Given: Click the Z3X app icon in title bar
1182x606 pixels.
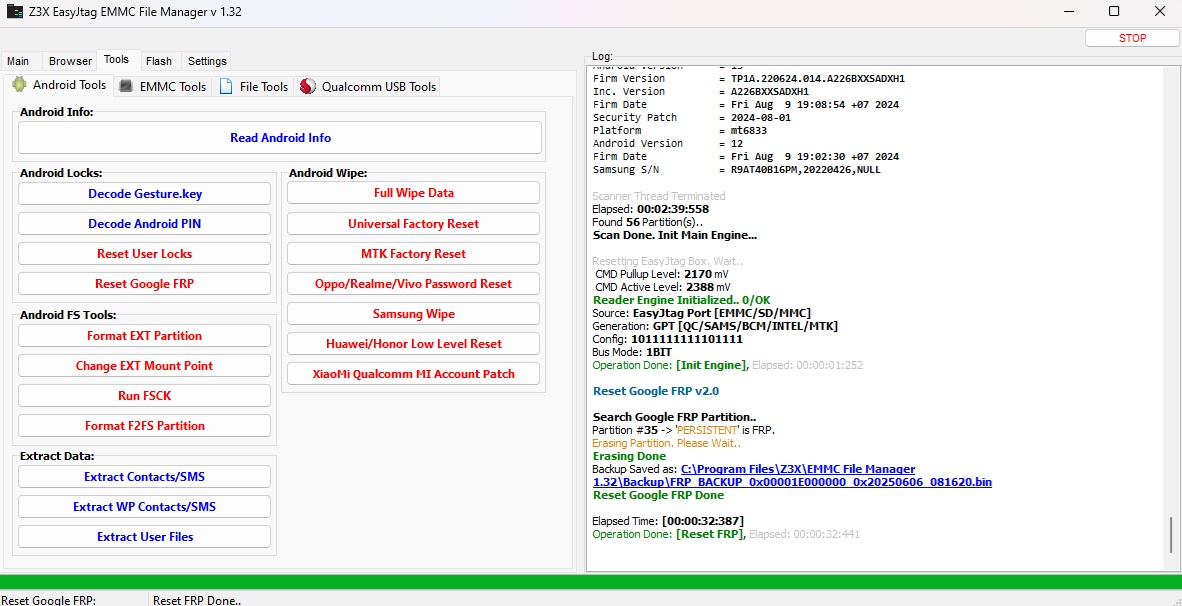Looking at the screenshot, I should click(15, 12).
